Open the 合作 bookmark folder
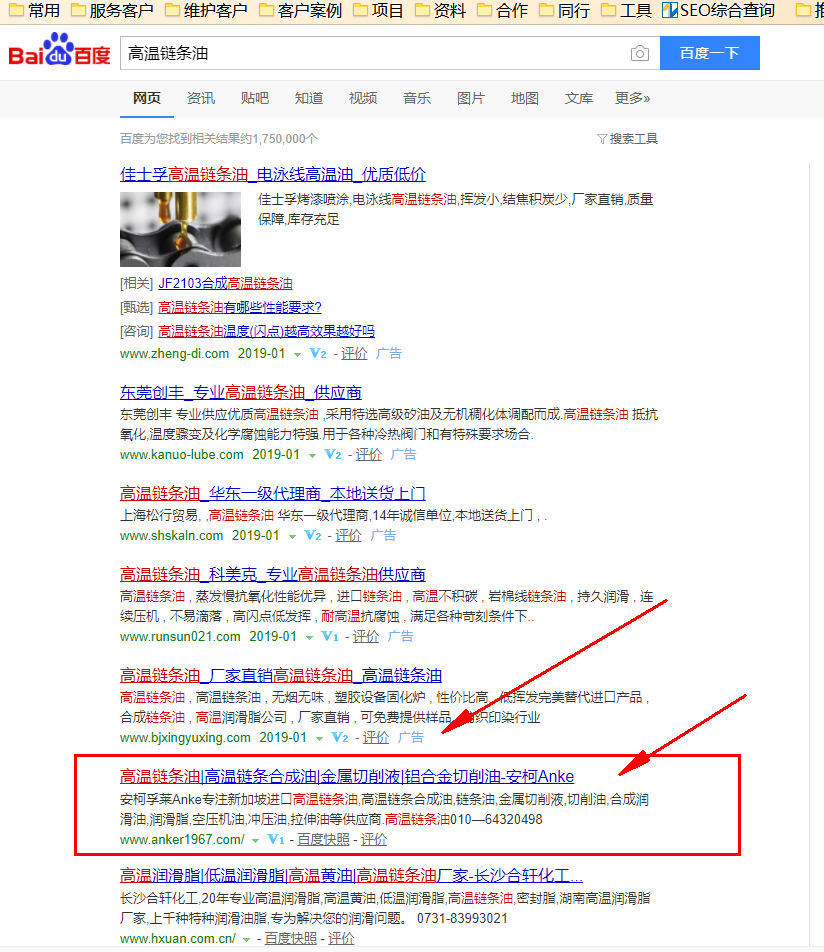Viewport: 824px width, 952px height. click(503, 10)
